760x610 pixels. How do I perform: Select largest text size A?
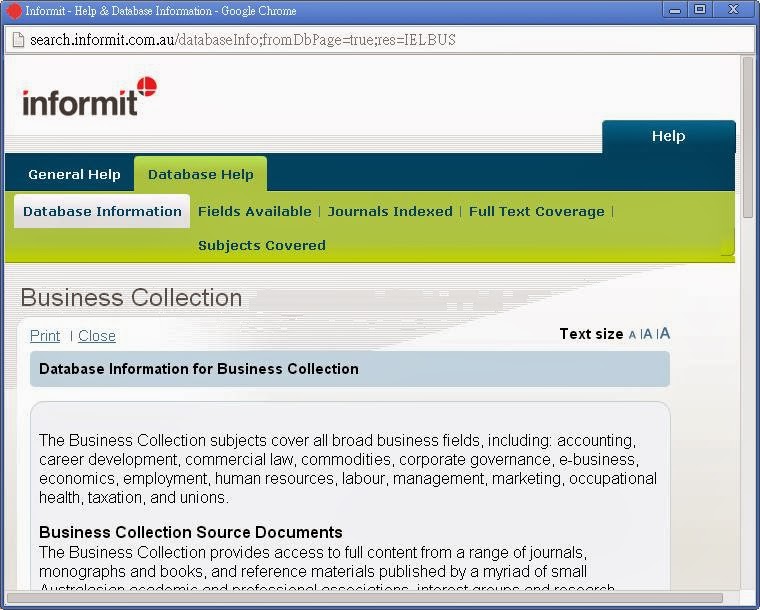click(665, 333)
